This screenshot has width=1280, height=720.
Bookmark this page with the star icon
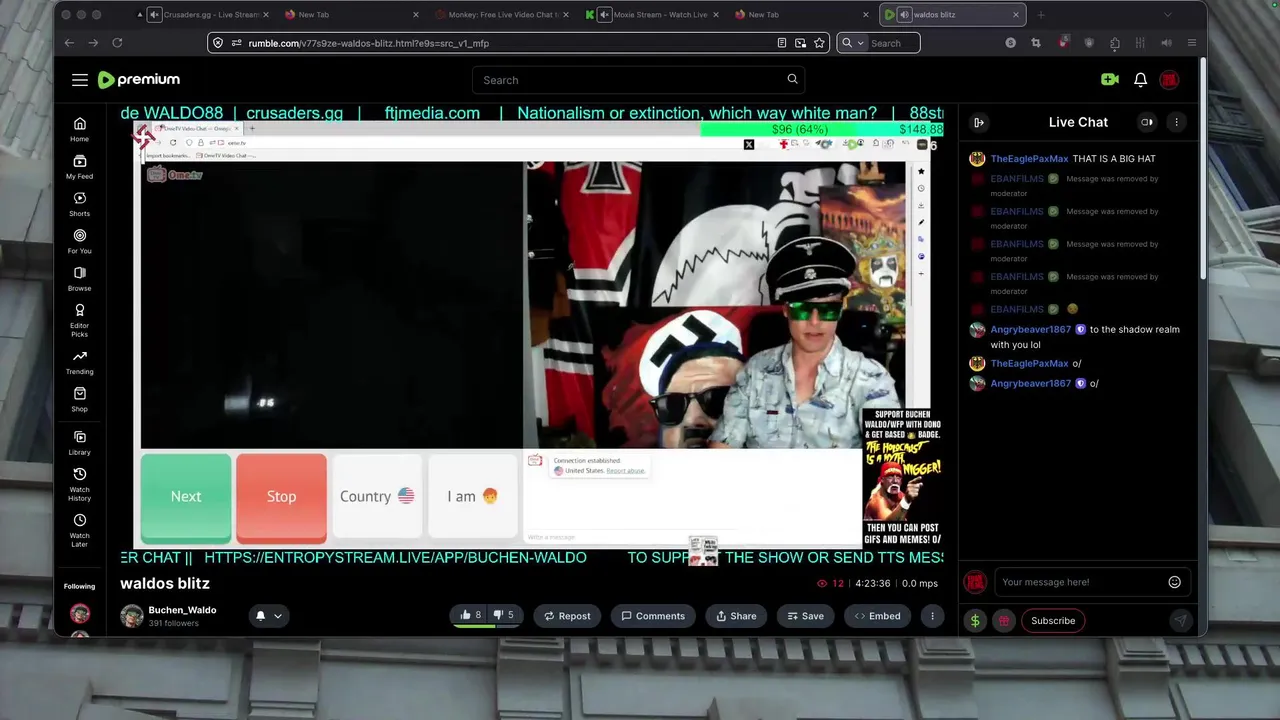819,43
